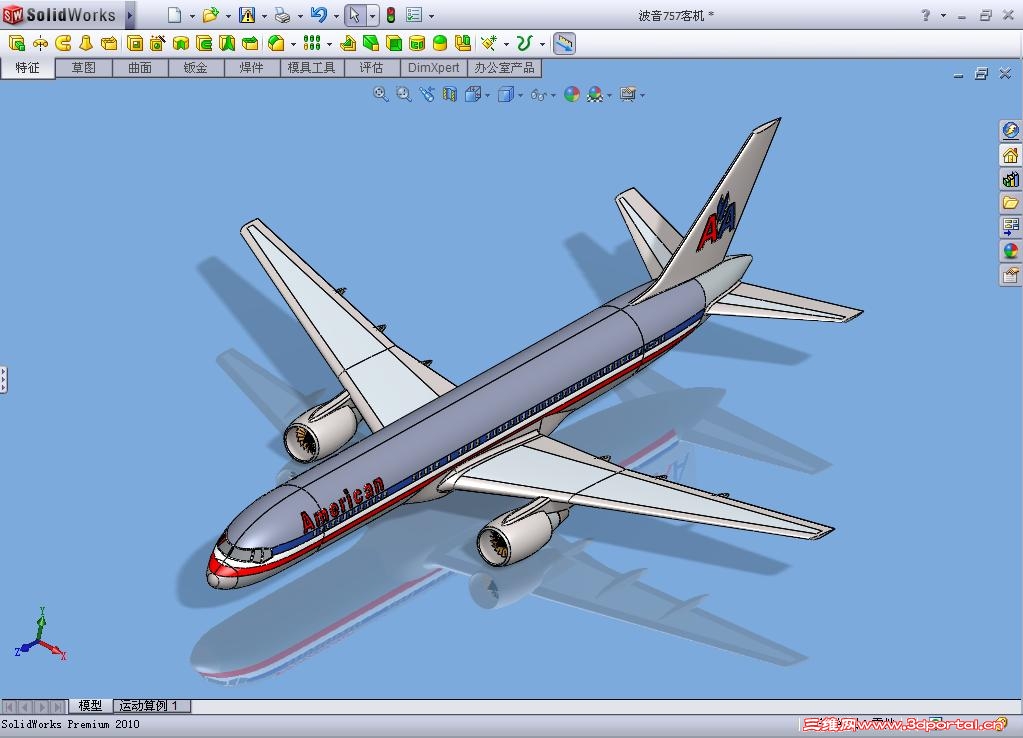Open the DimXpert tab
The image size is (1023, 738).
(433, 68)
